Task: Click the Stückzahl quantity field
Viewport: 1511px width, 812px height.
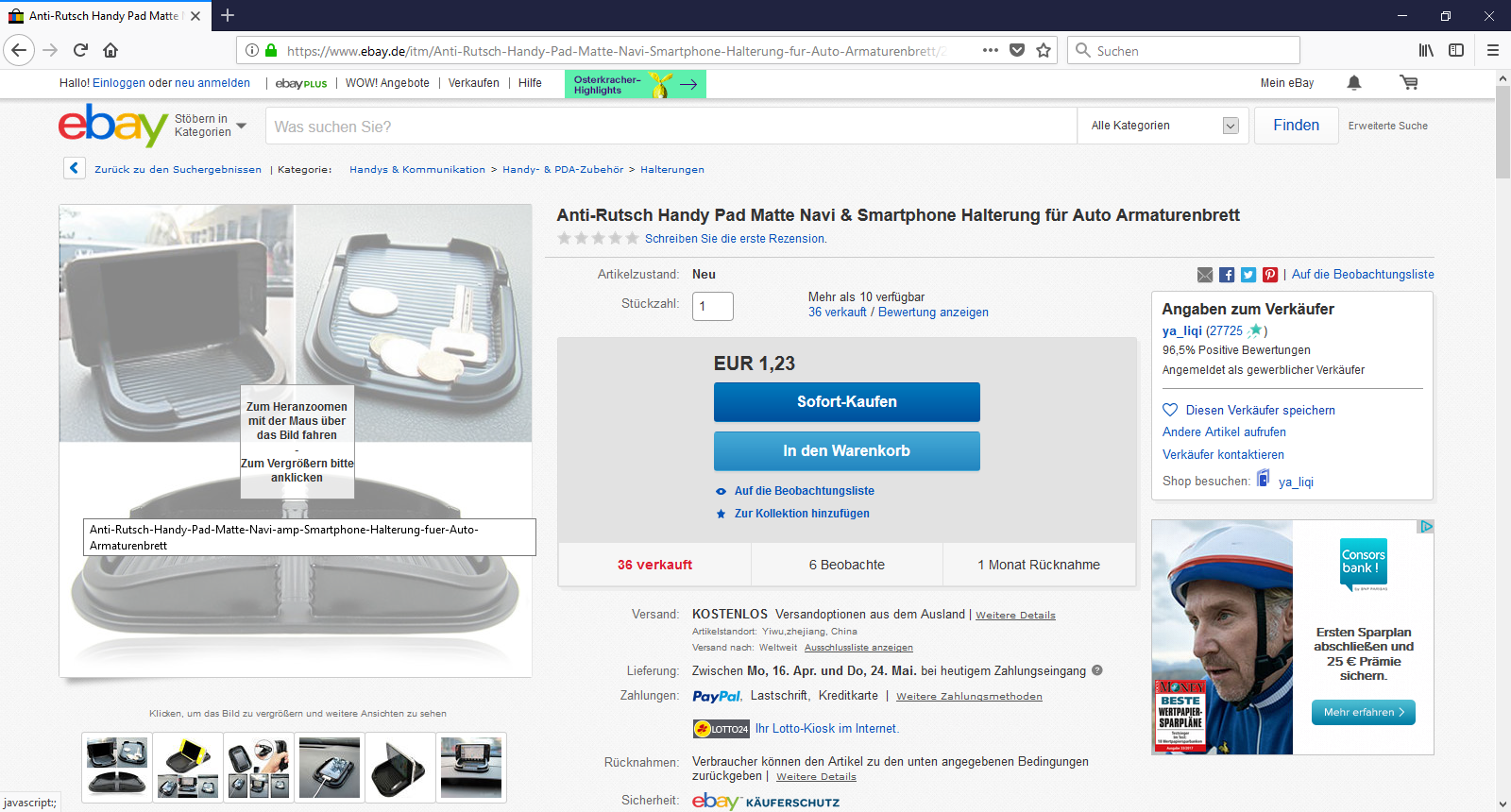Action: pyautogui.click(x=712, y=306)
